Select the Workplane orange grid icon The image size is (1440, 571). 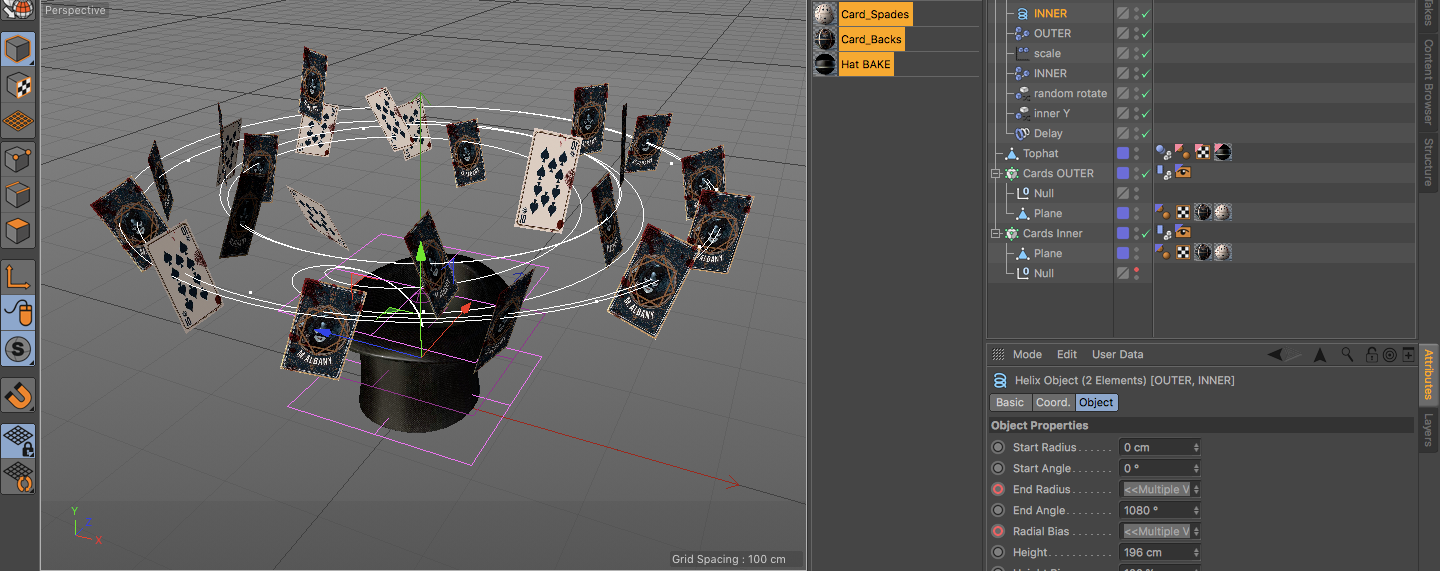(x=19, y=122)
